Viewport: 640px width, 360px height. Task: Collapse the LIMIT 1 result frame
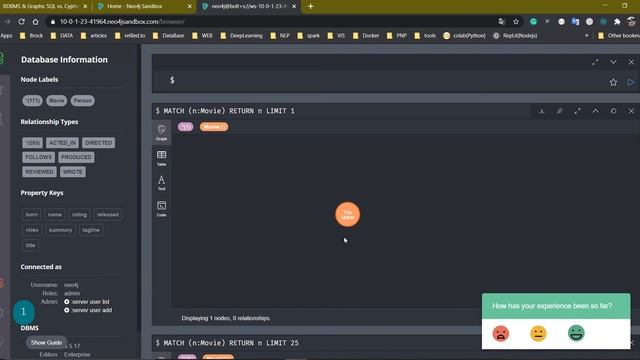coord(596,111)
